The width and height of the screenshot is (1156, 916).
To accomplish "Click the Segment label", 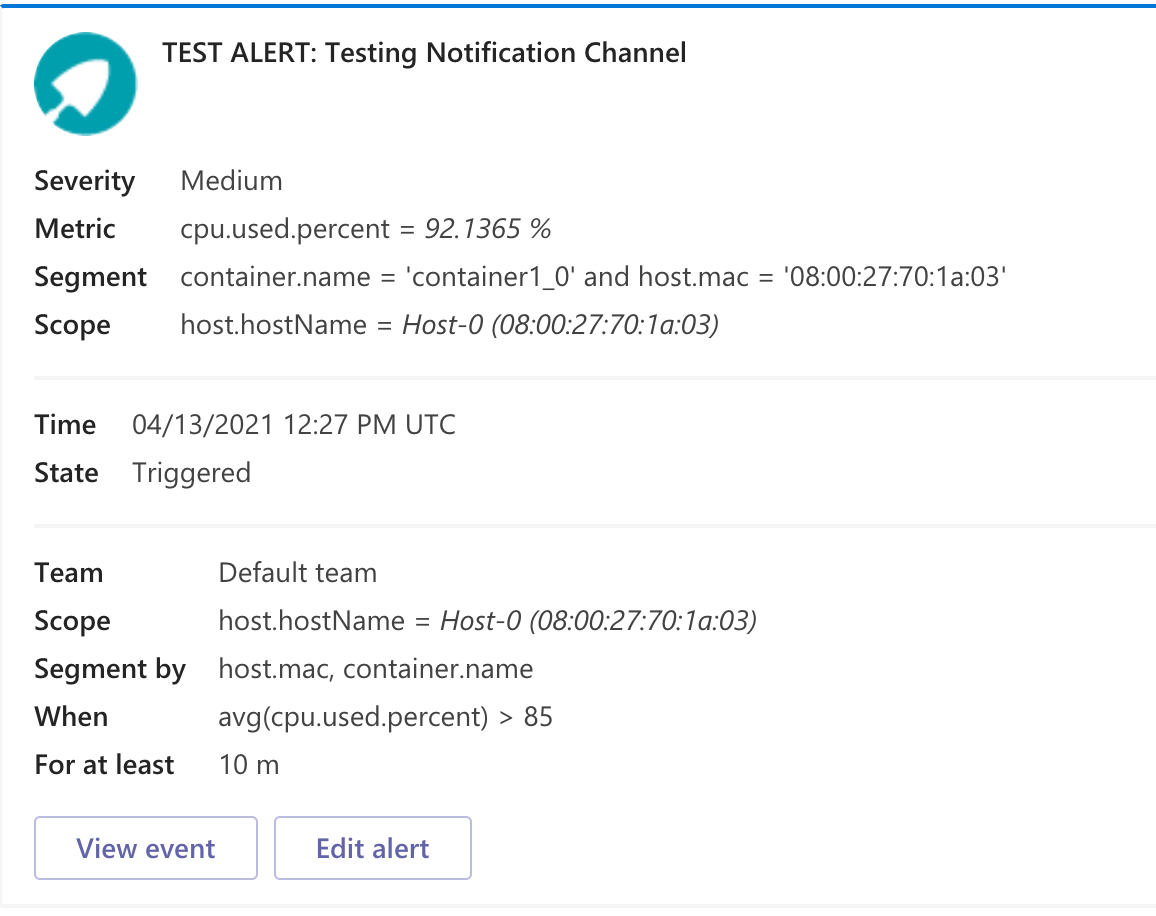I will [x=91, y=277].
